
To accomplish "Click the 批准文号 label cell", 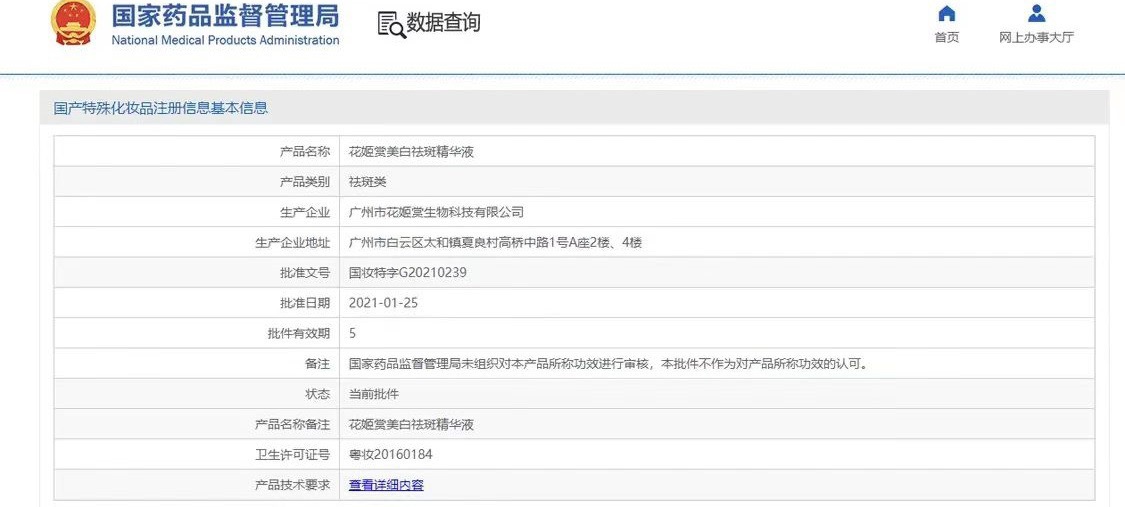I will (x=197, y=273).
